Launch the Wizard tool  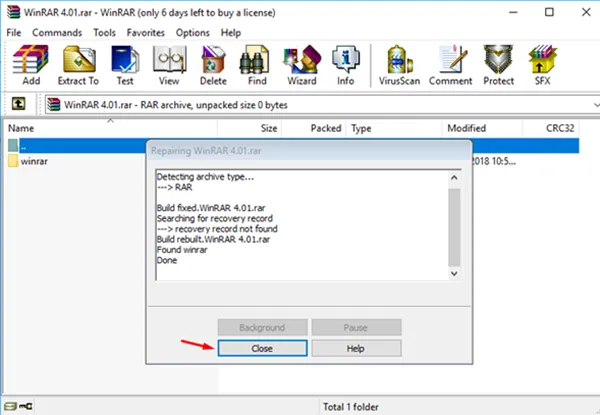(303, 65)
